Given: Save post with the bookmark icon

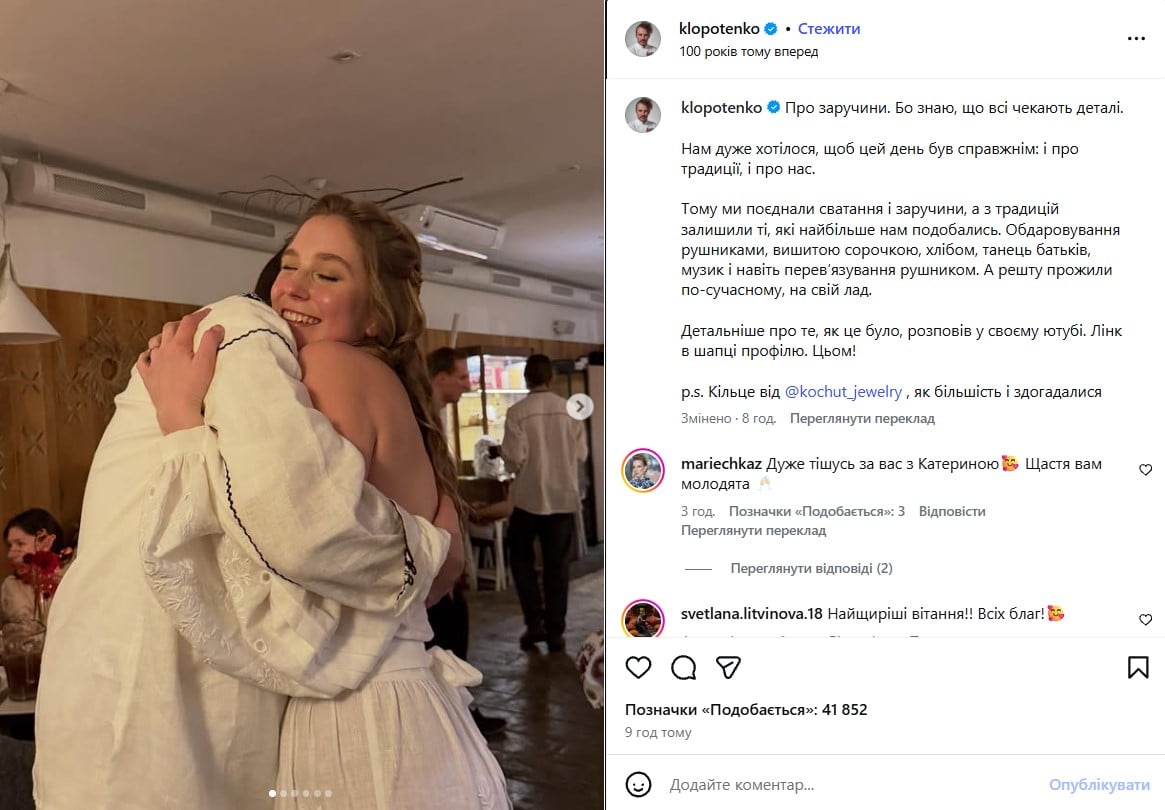Looking at the screenshot, I should click(1138, 667).
